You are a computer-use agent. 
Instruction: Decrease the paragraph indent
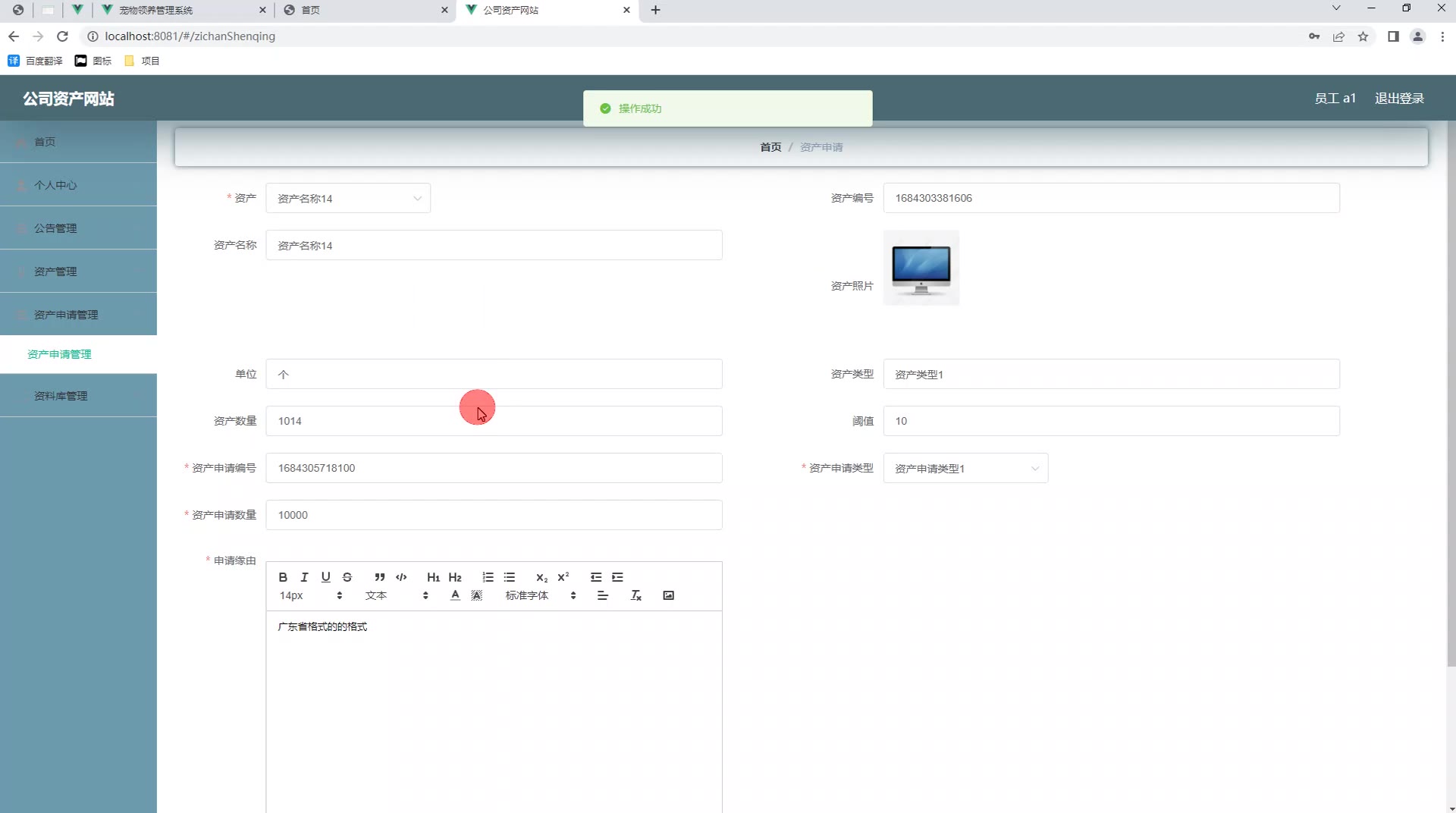[596, 577]
